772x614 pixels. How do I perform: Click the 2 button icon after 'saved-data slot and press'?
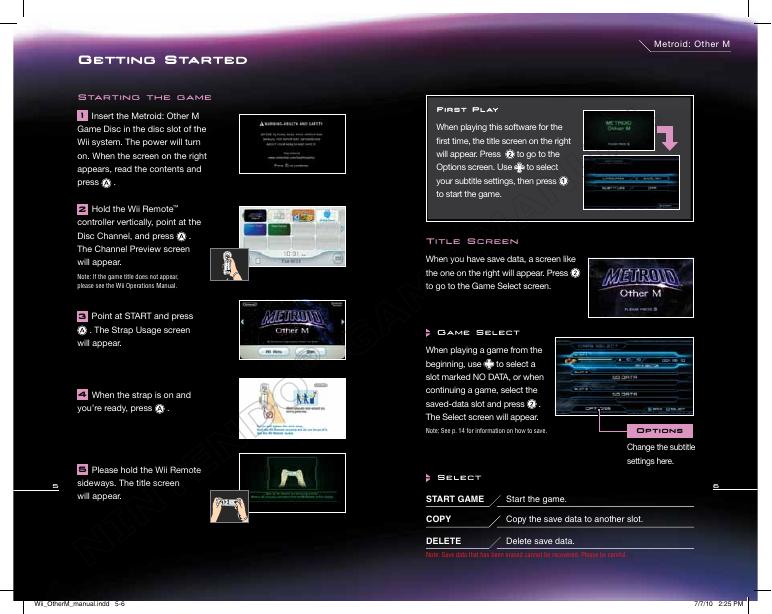532,404
